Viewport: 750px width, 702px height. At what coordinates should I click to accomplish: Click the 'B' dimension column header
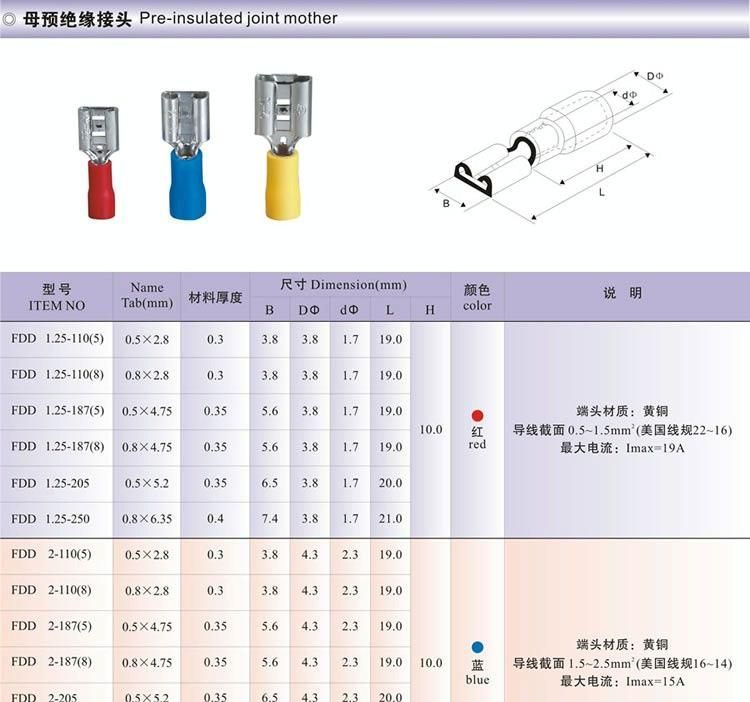tap(269, 310)
